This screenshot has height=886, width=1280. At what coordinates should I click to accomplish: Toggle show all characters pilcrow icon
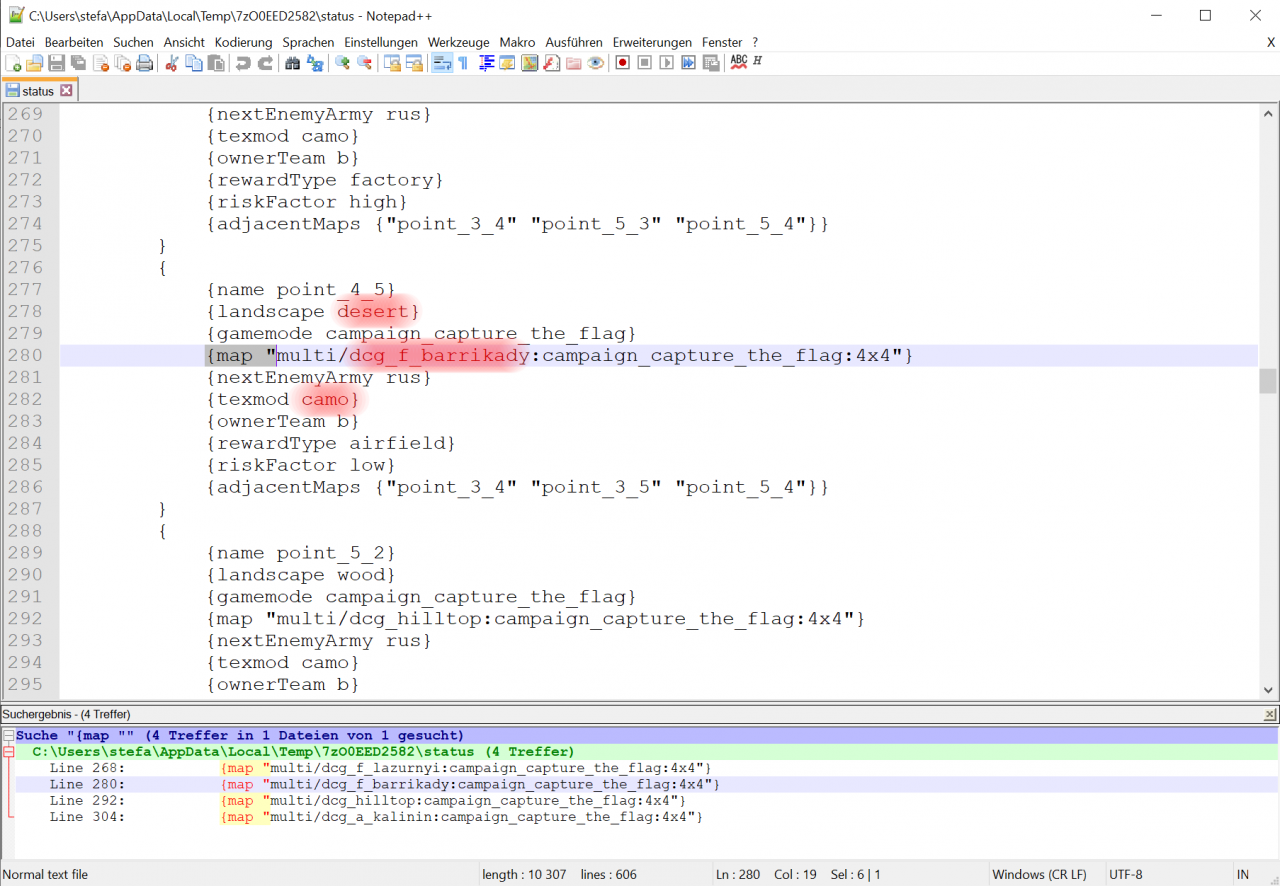pyautogui.click(x=463, y=63)
